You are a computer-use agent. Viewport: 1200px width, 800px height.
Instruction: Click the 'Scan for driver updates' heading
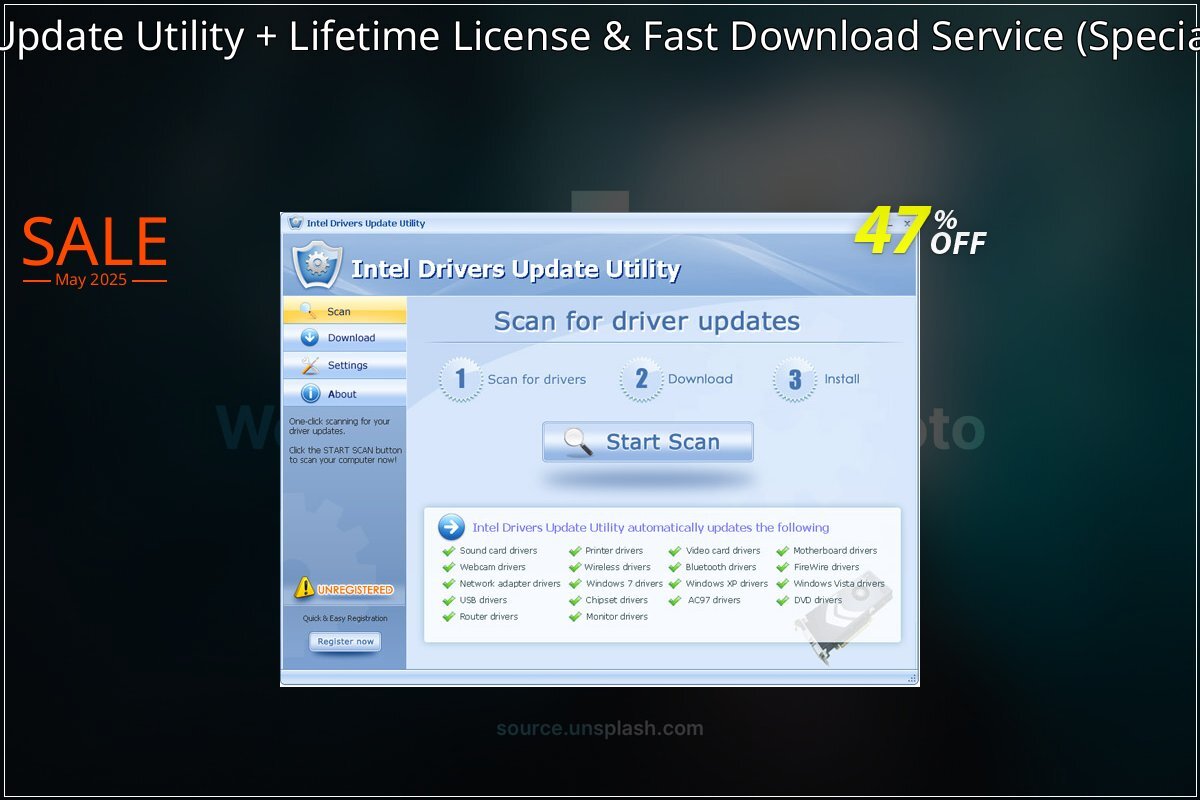(x=647, y=321)
